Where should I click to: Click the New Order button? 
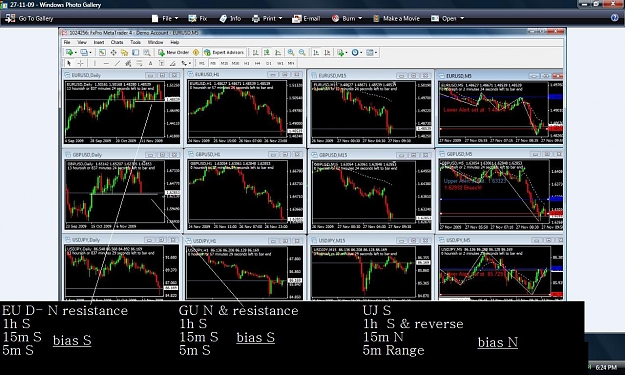pos(174,52)
